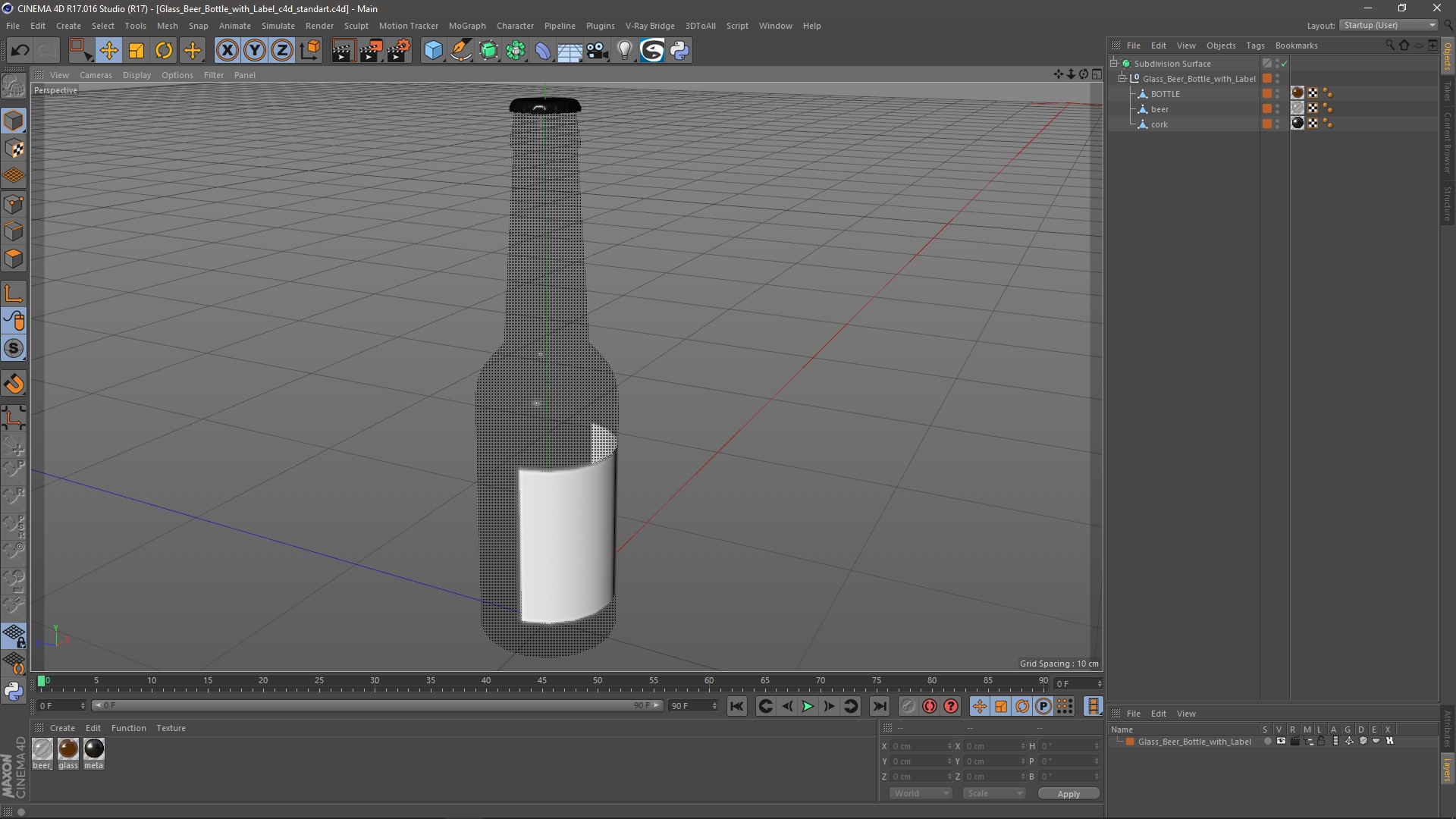Open the World coordinate system dropdown

click(921, 793)
